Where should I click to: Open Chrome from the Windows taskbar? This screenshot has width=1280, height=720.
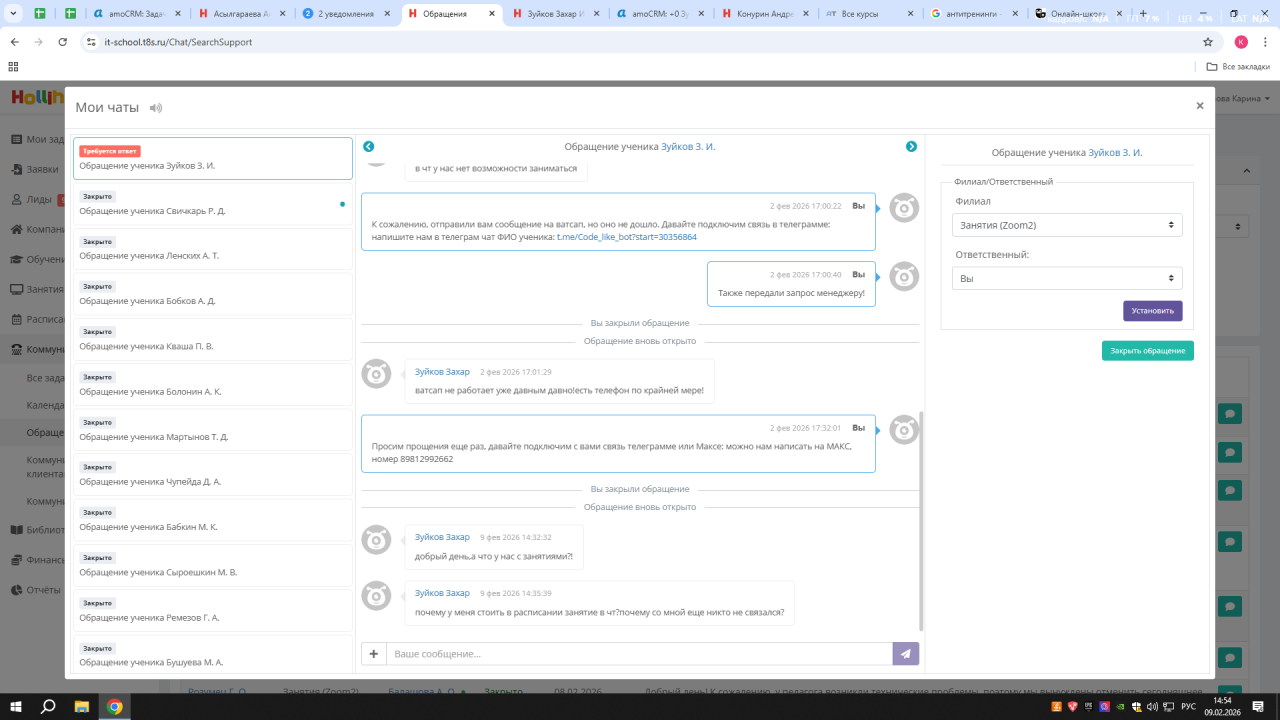115,707
